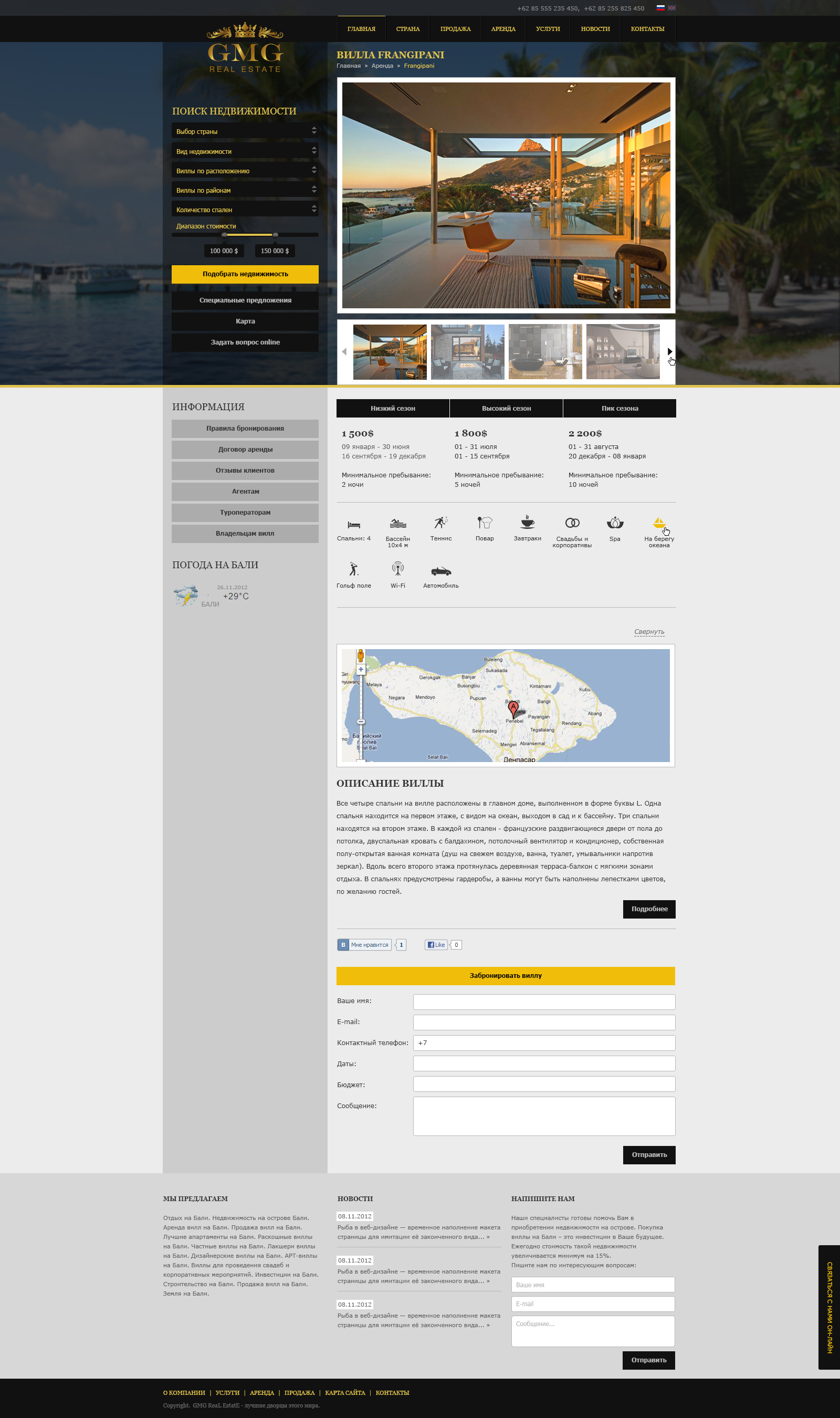Screen dimensions: 840x1418
Task: Click the tennis amenity icon
Action: [441, 522]
